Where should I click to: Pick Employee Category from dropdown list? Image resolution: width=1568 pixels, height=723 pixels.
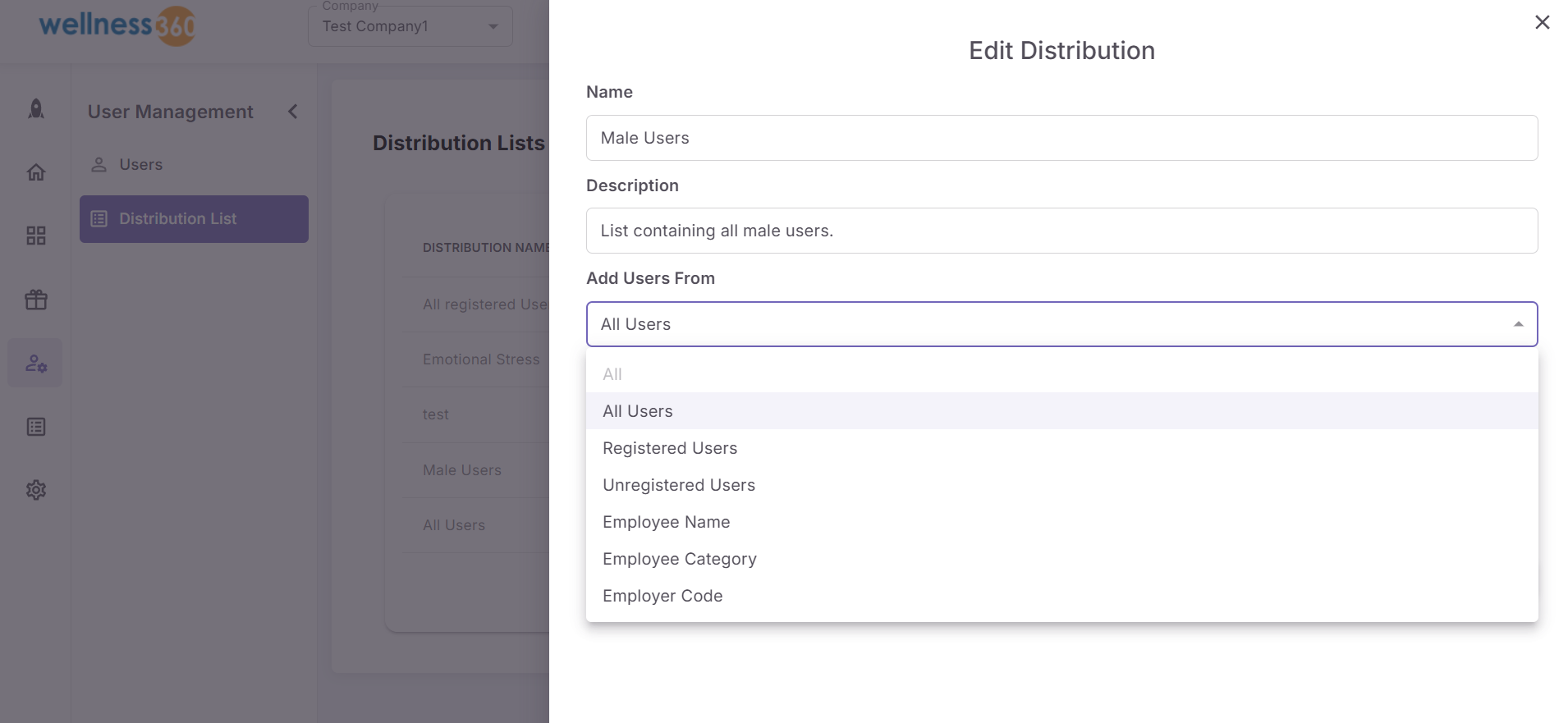(680, 559)
